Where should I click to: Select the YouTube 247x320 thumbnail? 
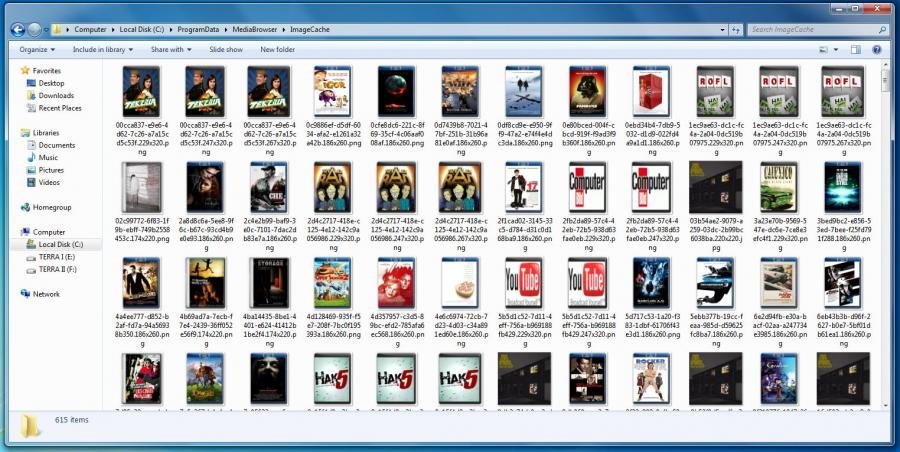588,283
